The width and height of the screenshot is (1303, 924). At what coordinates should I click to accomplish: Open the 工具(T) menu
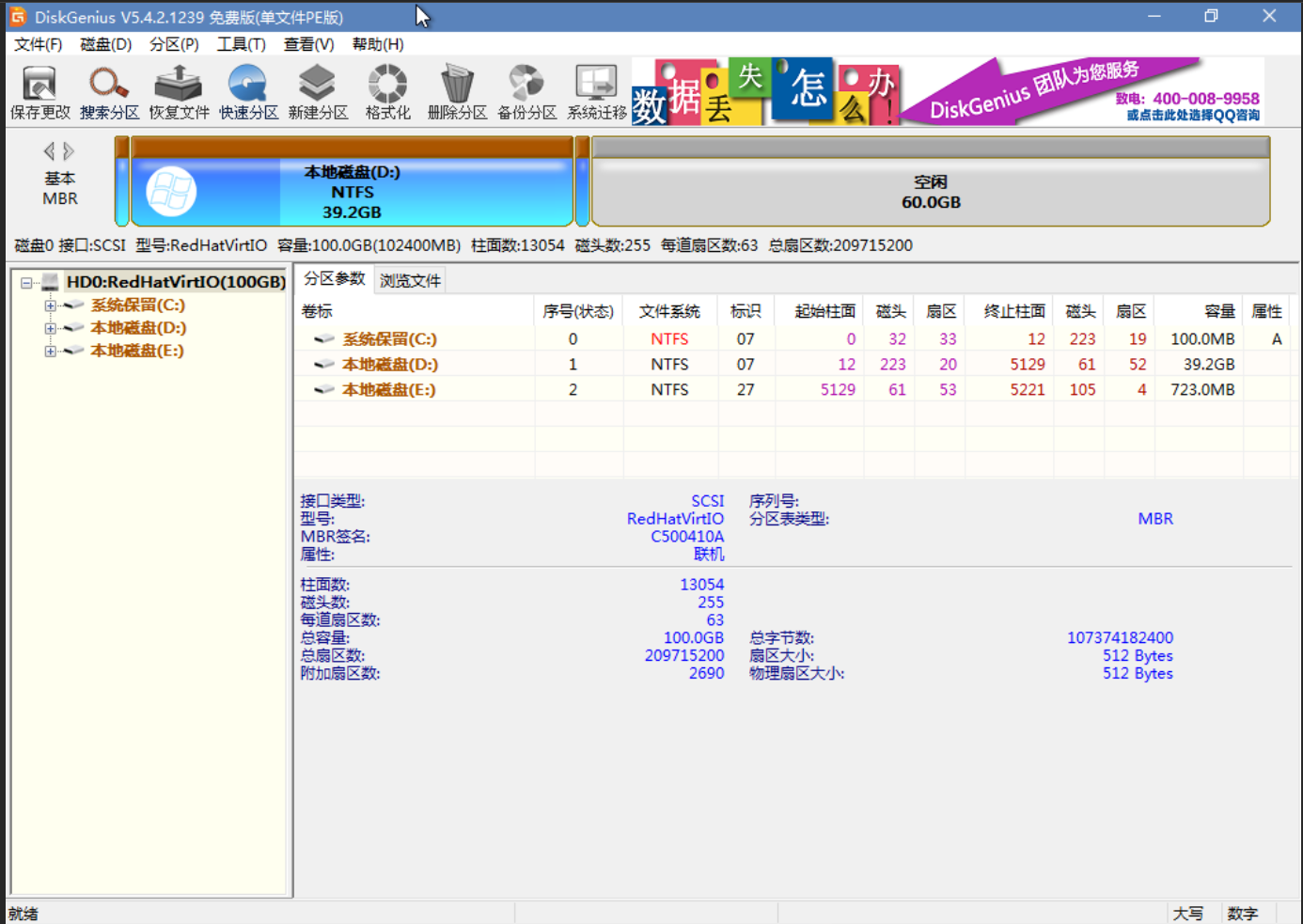[x=242, y=44]
